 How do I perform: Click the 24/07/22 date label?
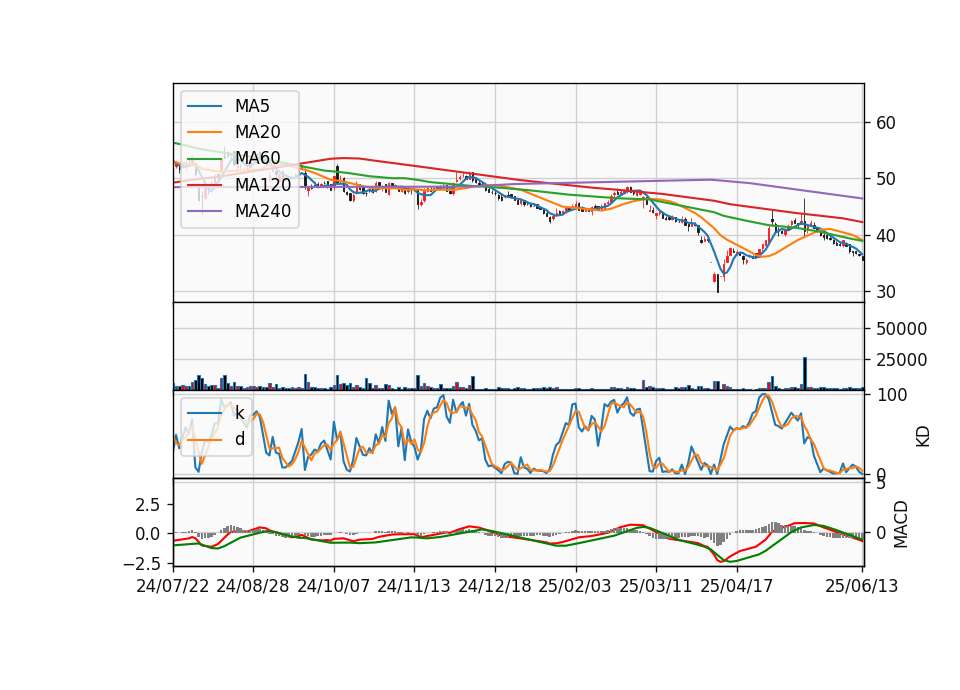tap(173, 586)
